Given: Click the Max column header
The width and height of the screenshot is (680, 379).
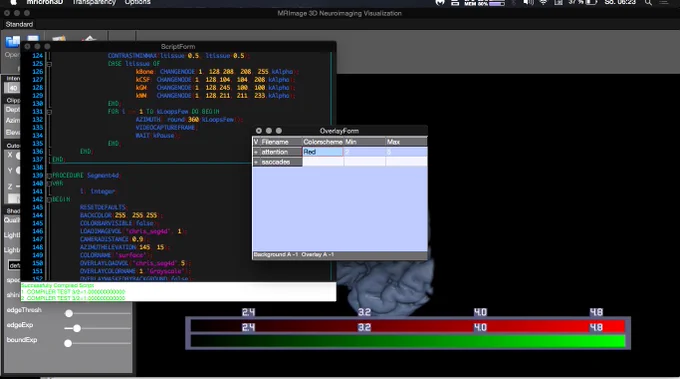Looking at the screenshot, I should tap(406, 142).
